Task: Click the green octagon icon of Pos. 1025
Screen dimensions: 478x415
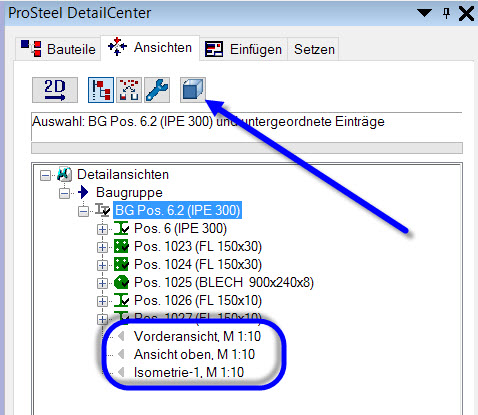Action: click(x=121, y=282)
